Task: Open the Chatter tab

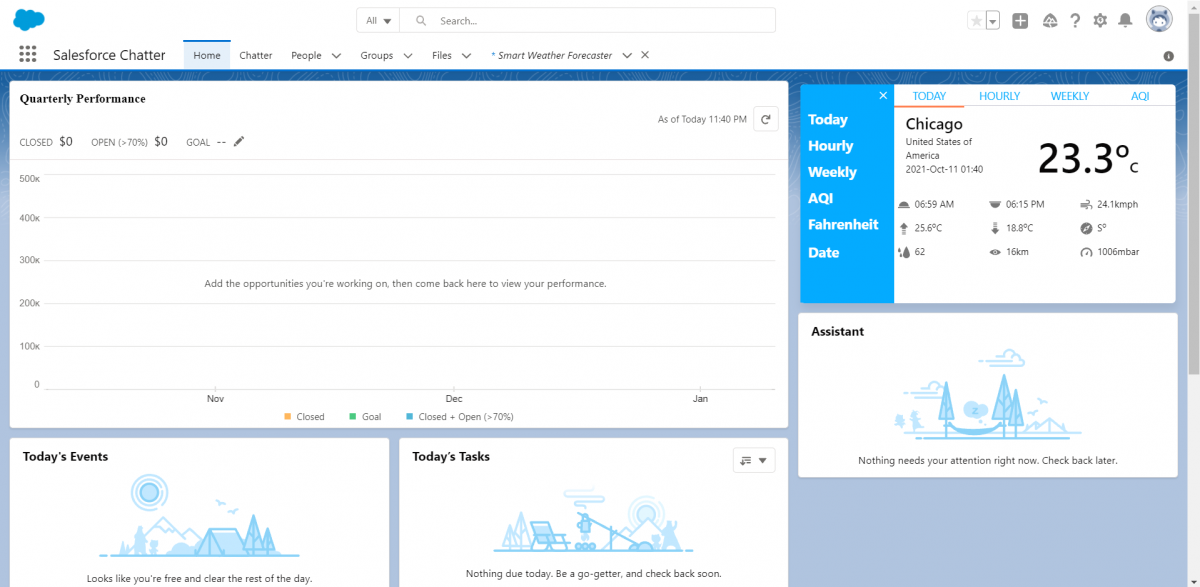Action: click(256, 55)
